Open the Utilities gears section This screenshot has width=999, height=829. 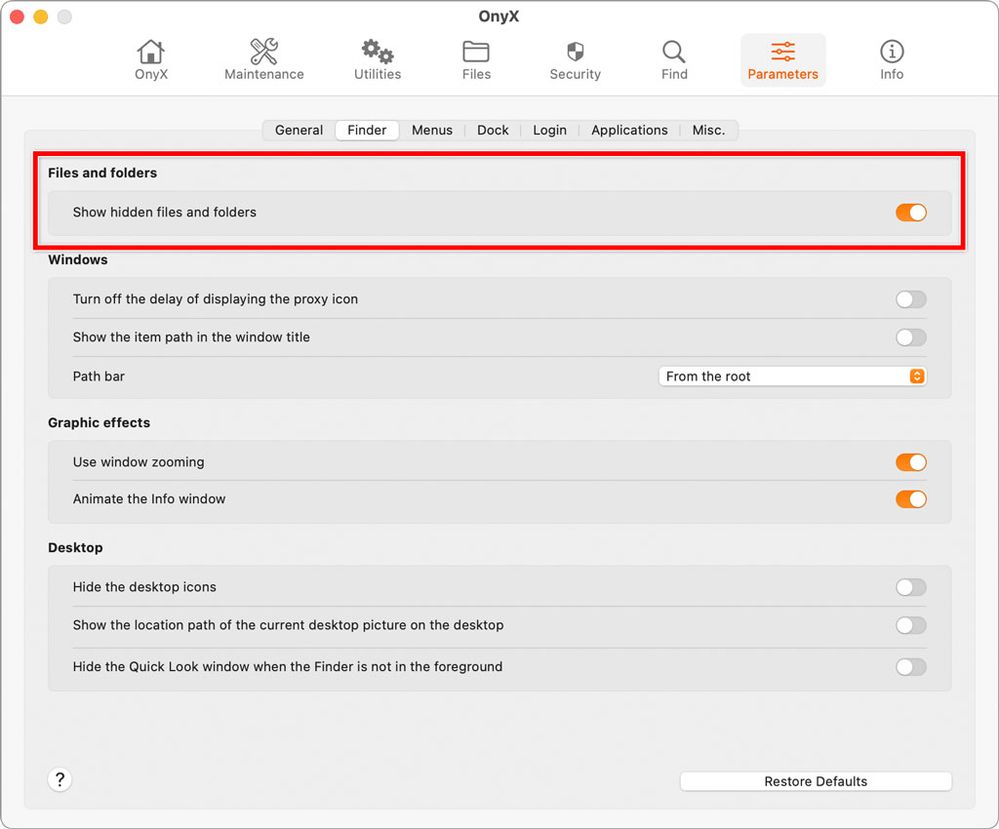[377, 60]
